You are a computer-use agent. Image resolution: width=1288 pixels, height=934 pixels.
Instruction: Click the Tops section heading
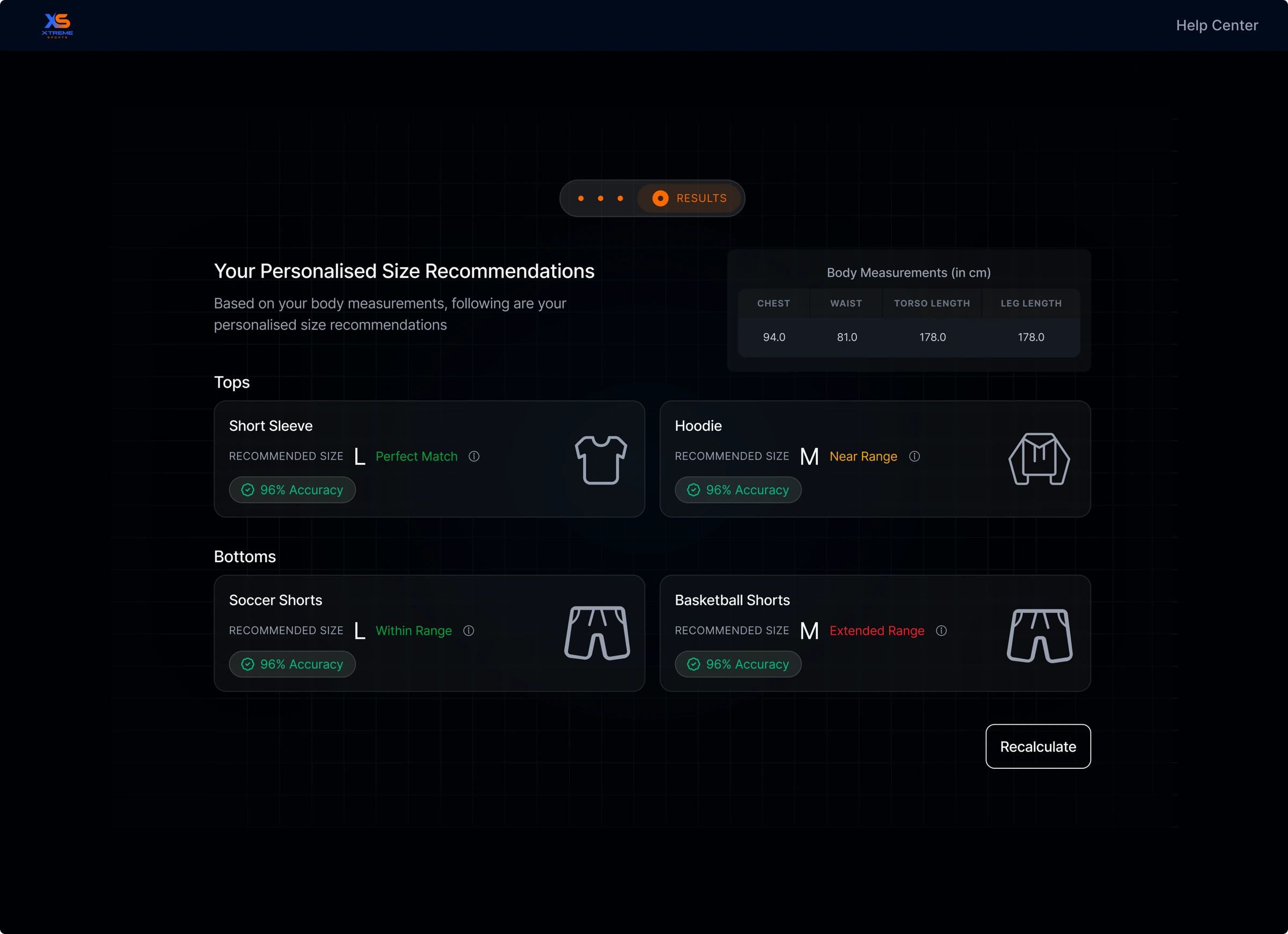click(x=232, y=383)
